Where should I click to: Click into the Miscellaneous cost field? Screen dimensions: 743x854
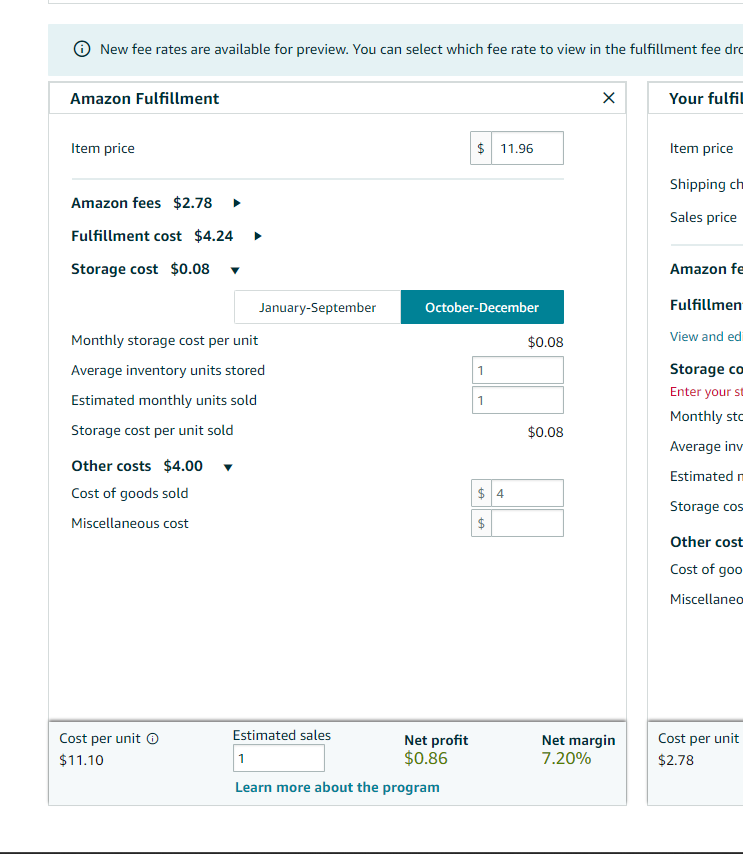tap(527, 523)
